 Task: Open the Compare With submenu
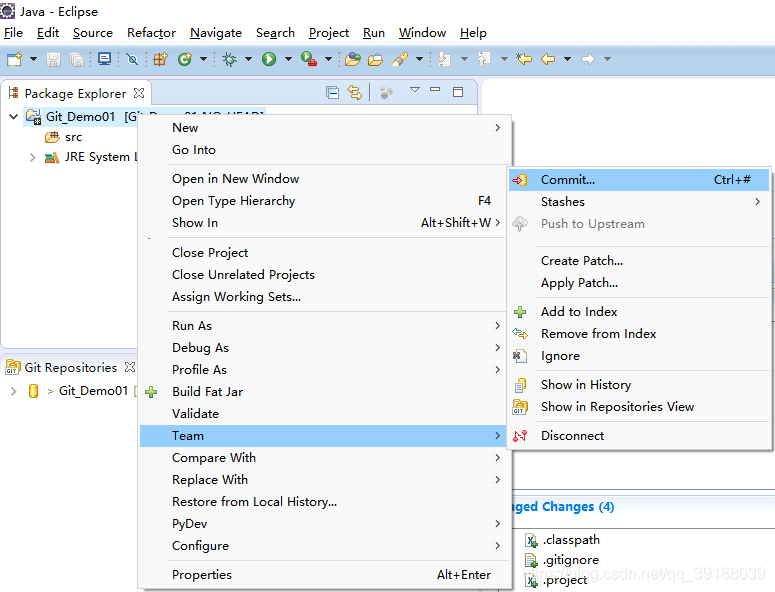pos(324,458)
